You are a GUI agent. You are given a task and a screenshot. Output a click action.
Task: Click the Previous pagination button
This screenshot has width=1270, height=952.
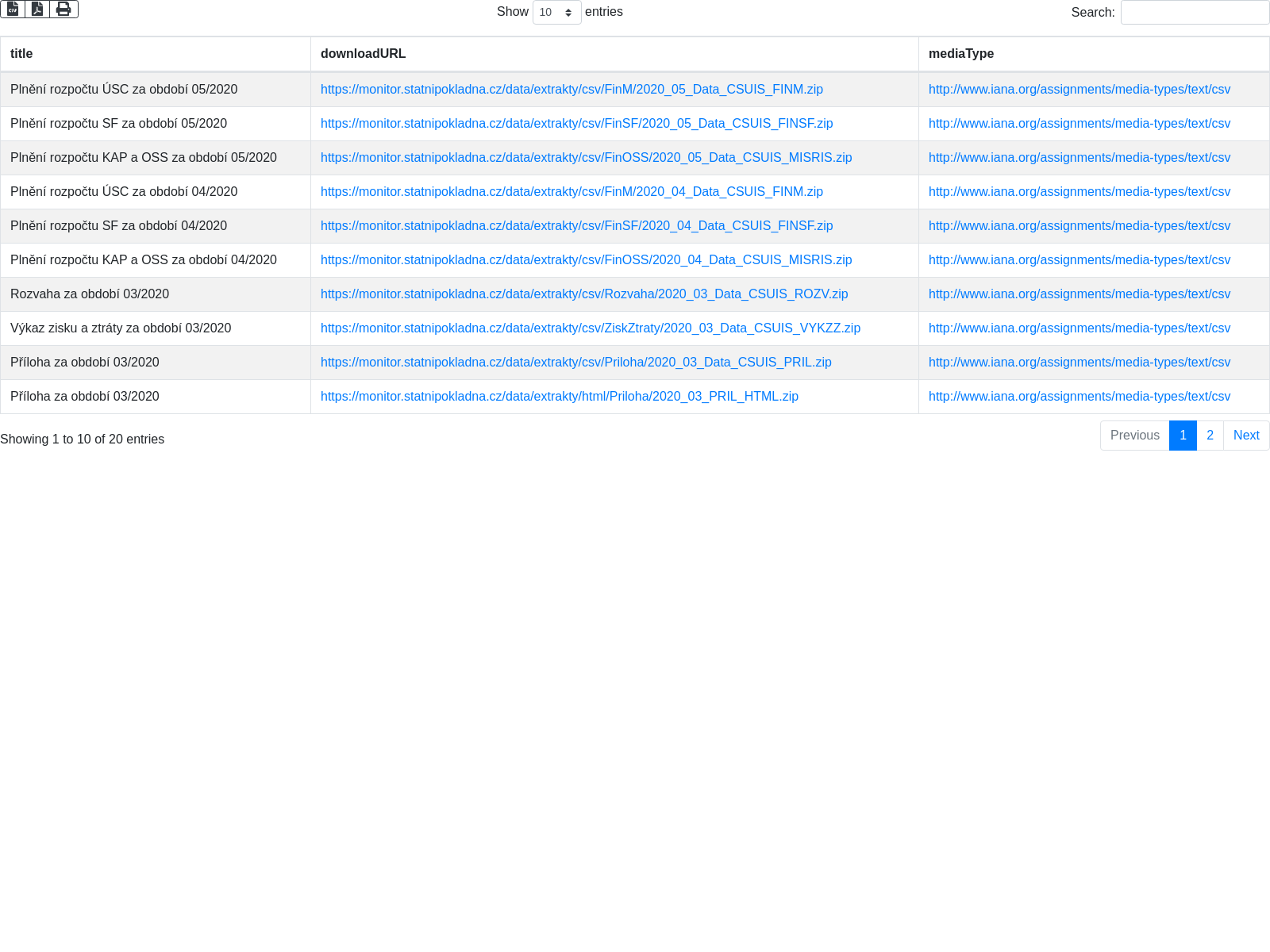tap(1134, 436)
